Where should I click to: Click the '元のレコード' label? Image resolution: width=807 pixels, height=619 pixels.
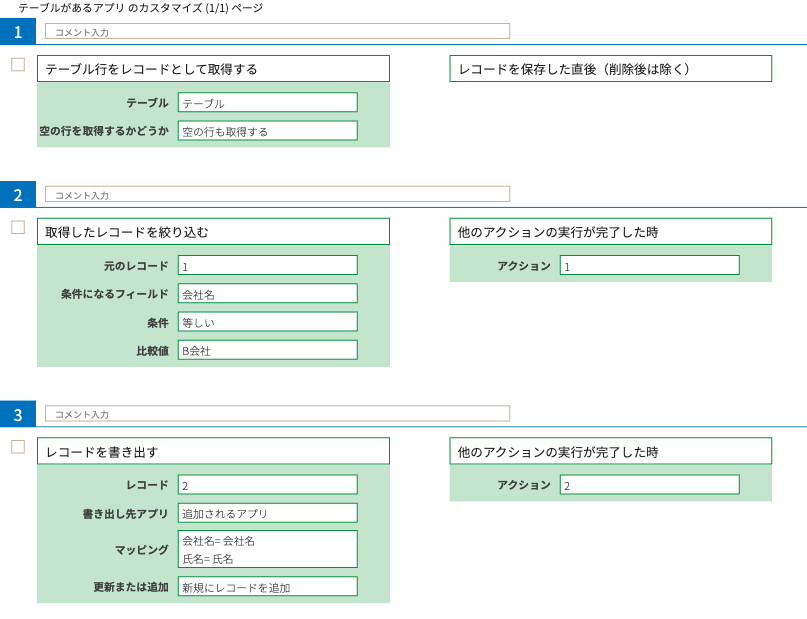tap(136, 266)
